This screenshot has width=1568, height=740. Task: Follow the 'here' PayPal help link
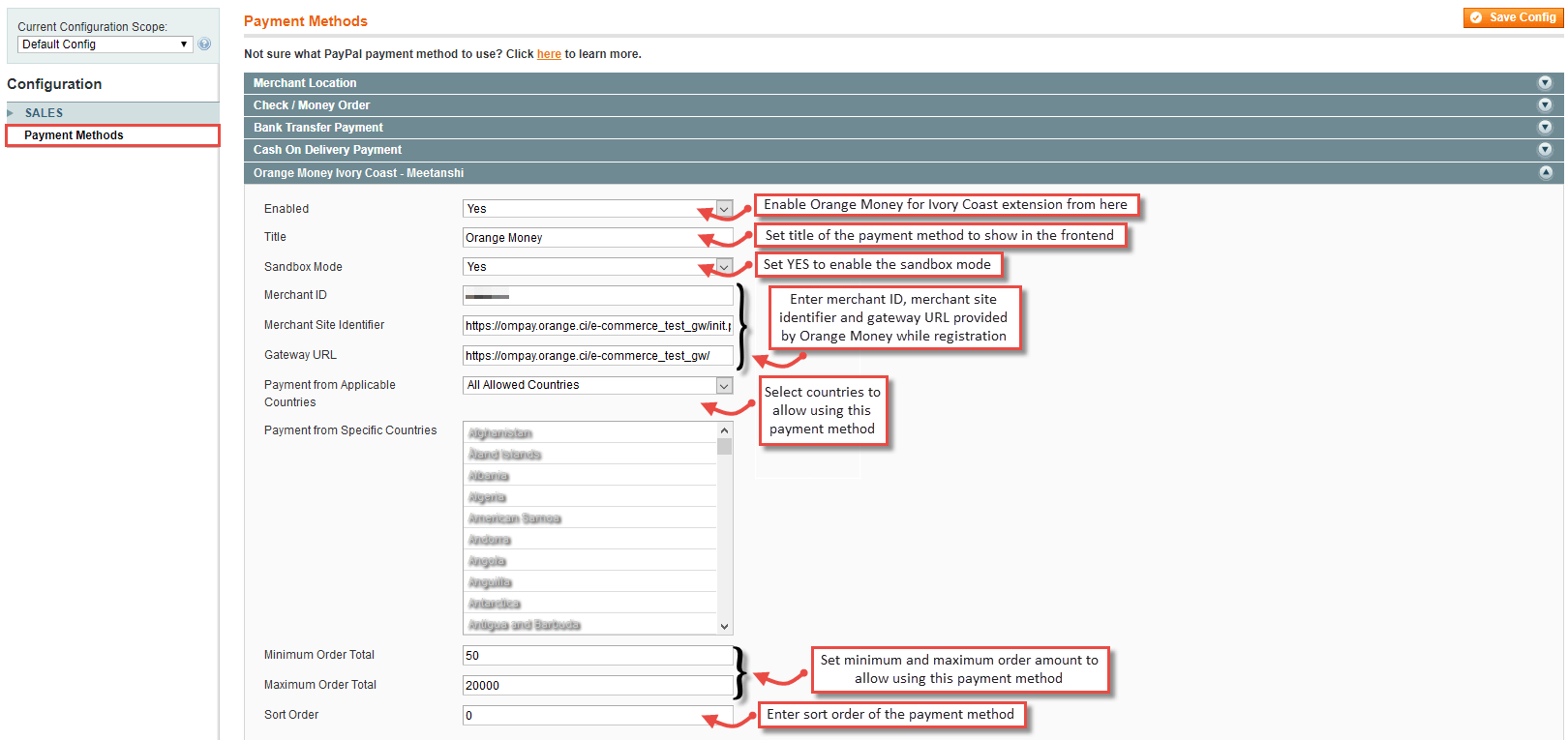coord(549,54)
